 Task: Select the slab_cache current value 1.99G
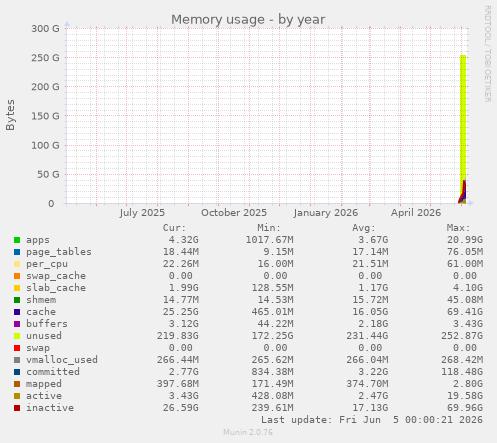[183, 288]
